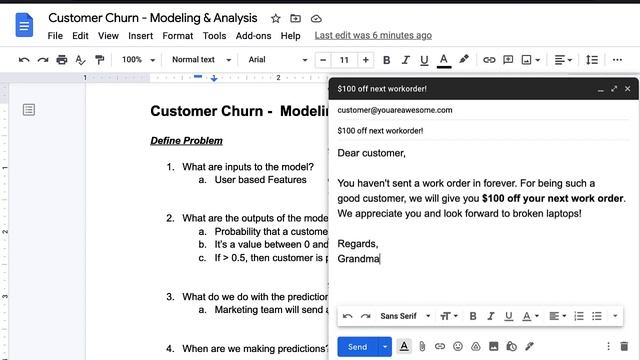Image resolution: width=640 pixels, height=360 pixels.
Task: Decrease the font size
Action: coord(323,60)
